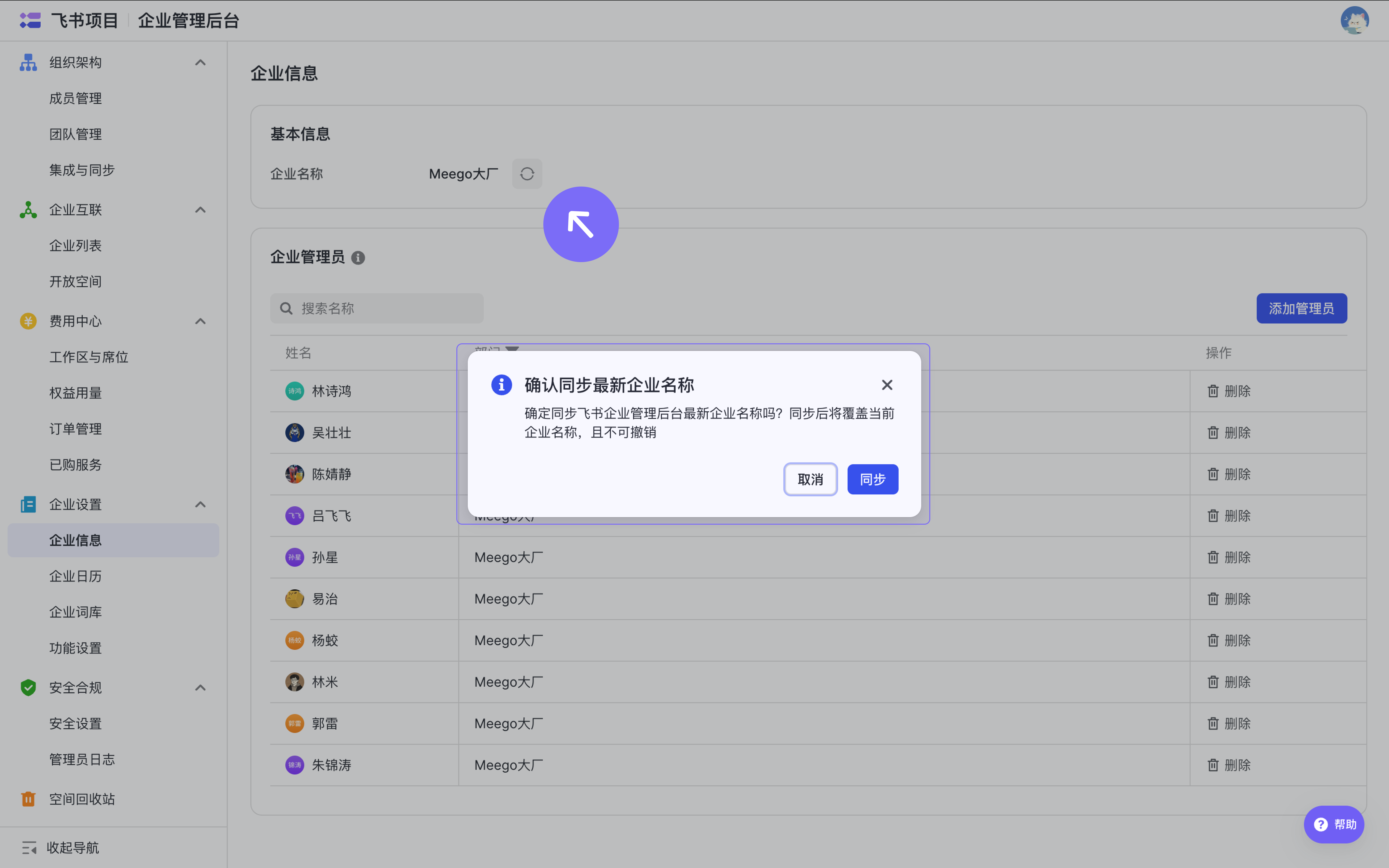This screenshot has width=1389, height=868.
Task: Click the trash icon in 林诗鸿's row
Action: [1213, 391]
